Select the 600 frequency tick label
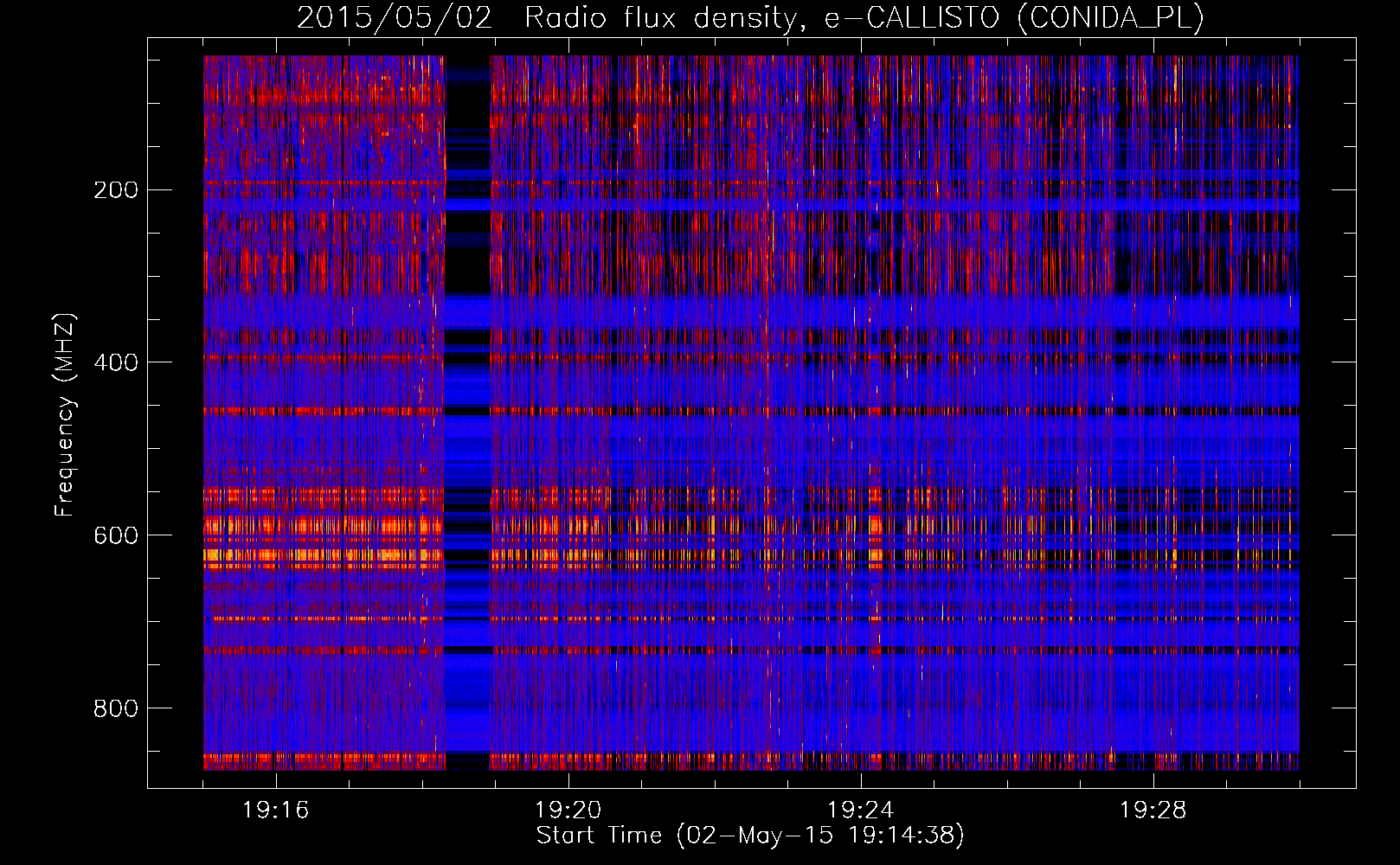1400x865 pixels. [x=115, y=536]
